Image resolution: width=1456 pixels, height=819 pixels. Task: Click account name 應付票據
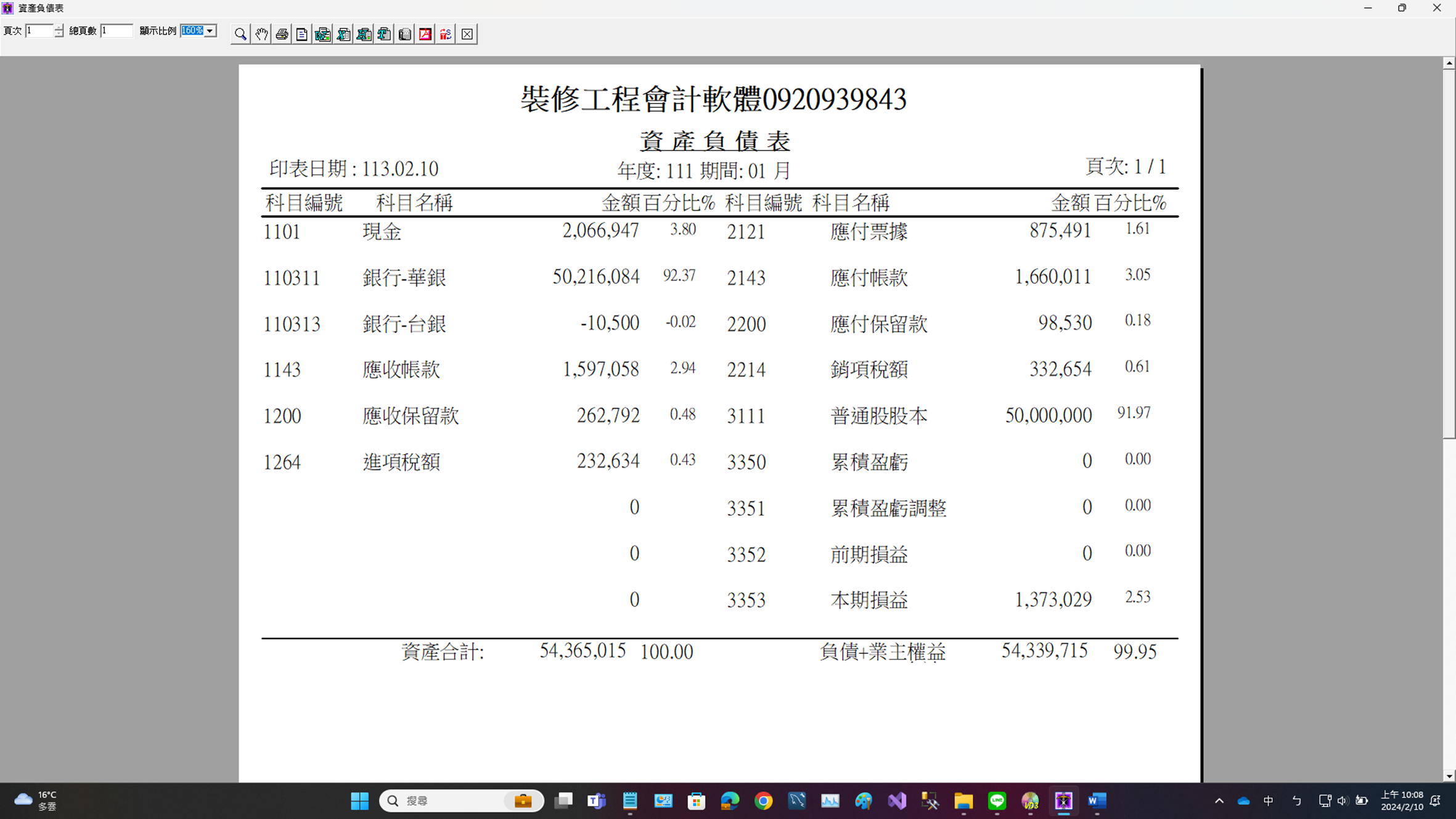click(869, 231)
